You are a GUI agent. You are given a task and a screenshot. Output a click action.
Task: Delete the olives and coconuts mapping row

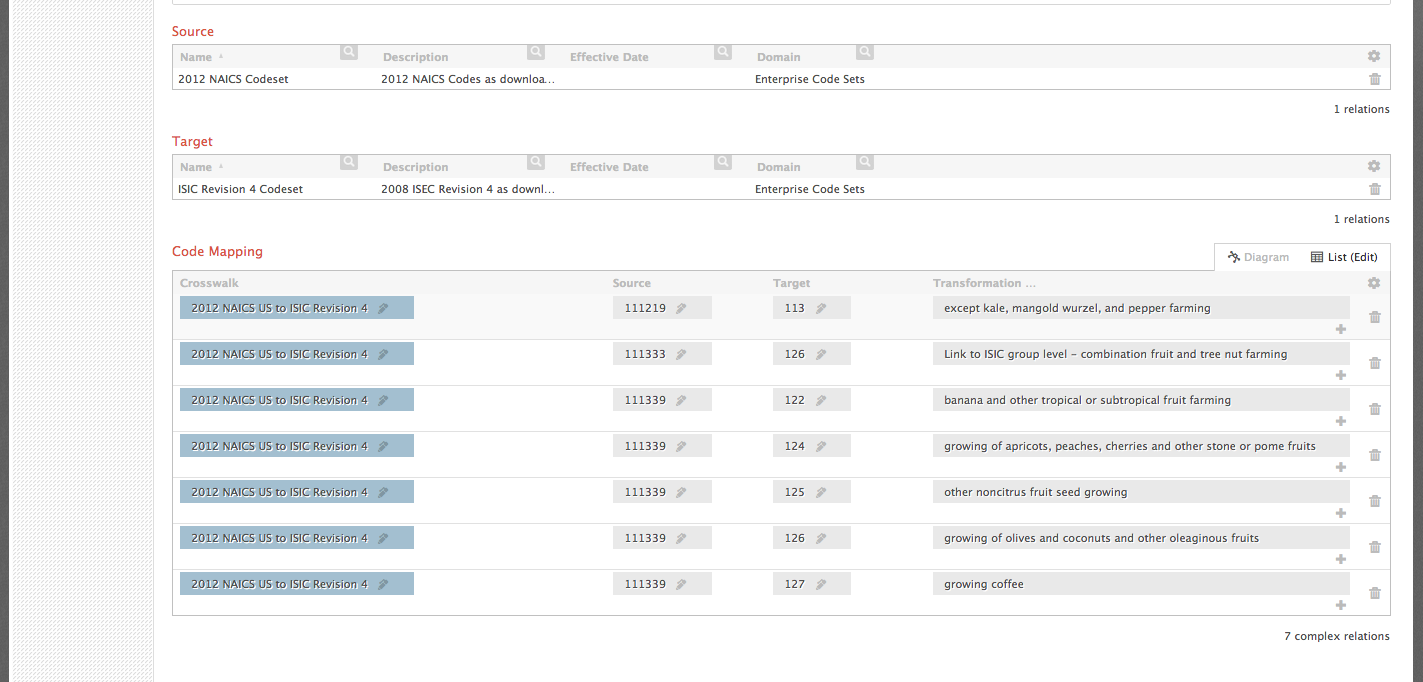[1375, 547]
